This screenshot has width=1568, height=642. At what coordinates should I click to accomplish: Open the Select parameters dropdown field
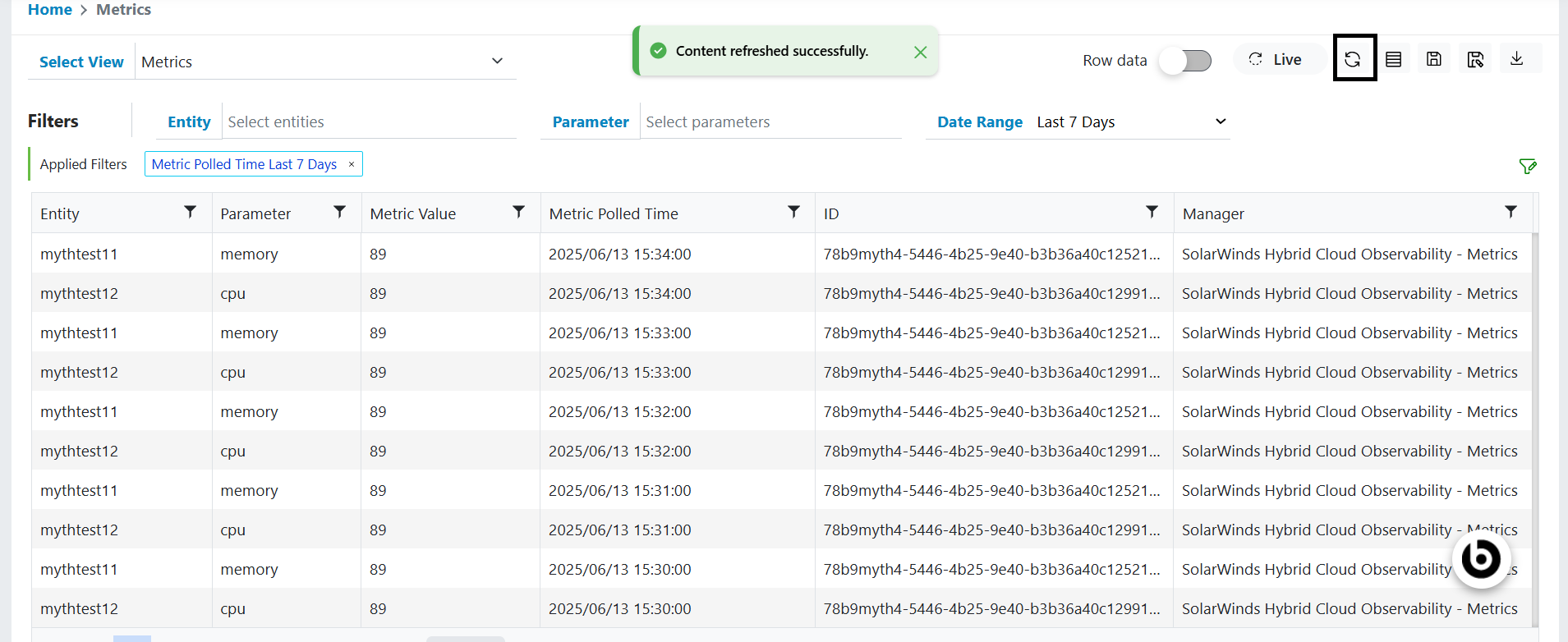[x=770, y=122]
